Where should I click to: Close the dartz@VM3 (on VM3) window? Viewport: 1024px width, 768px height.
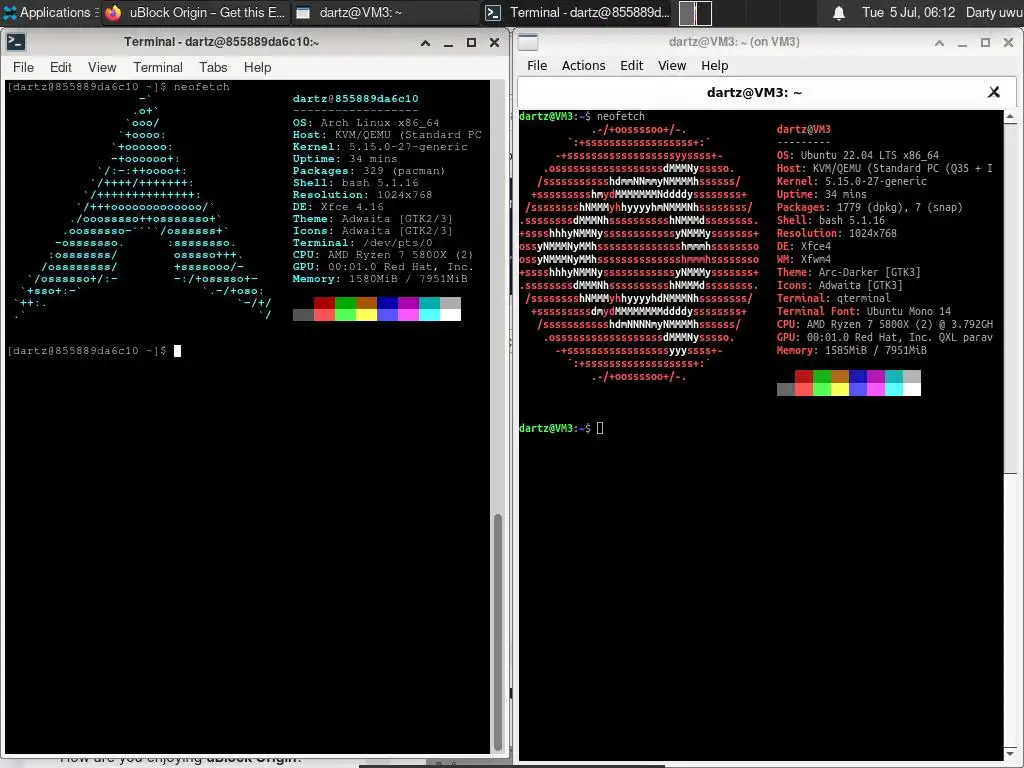(1008, 43)
